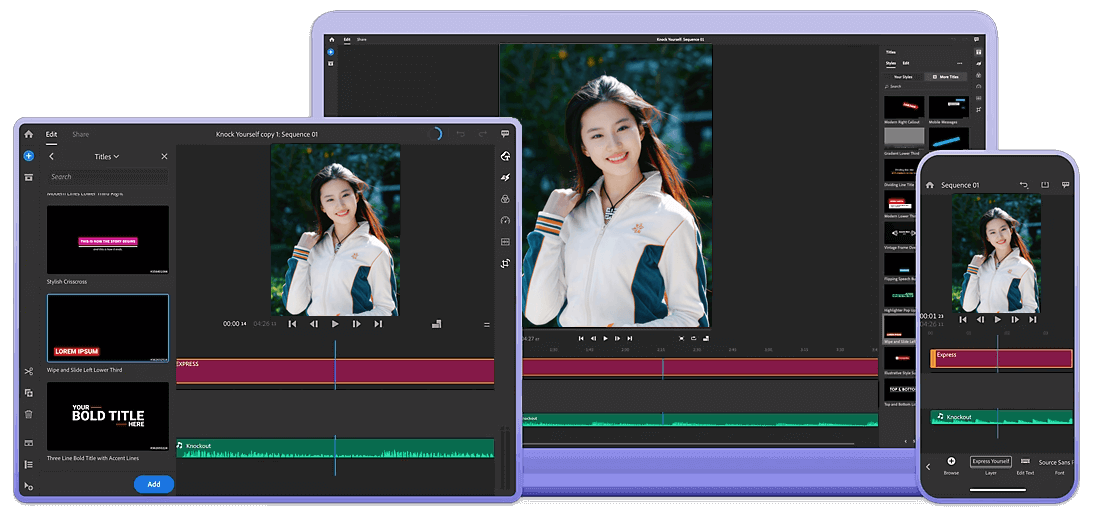The height and width of the screenshot is (509, 1095).
Task: Toggle loop playback in laptop window
Action: coord(693,338)
